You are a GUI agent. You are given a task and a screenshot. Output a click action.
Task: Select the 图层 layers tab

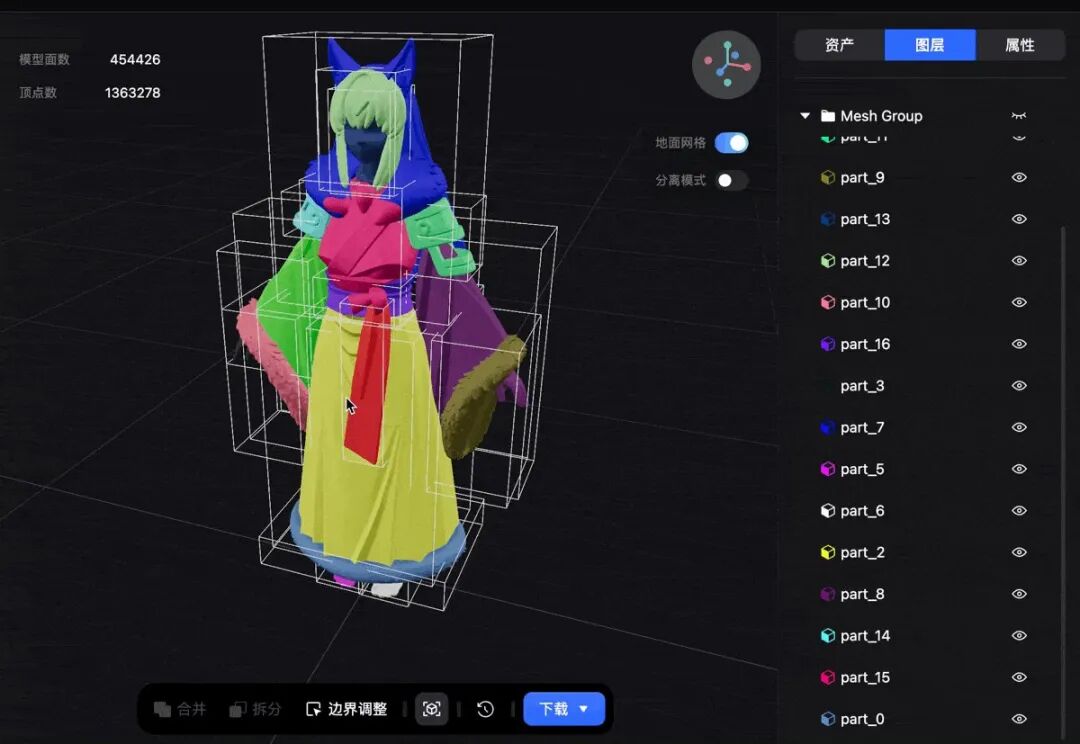pos(930,45)
